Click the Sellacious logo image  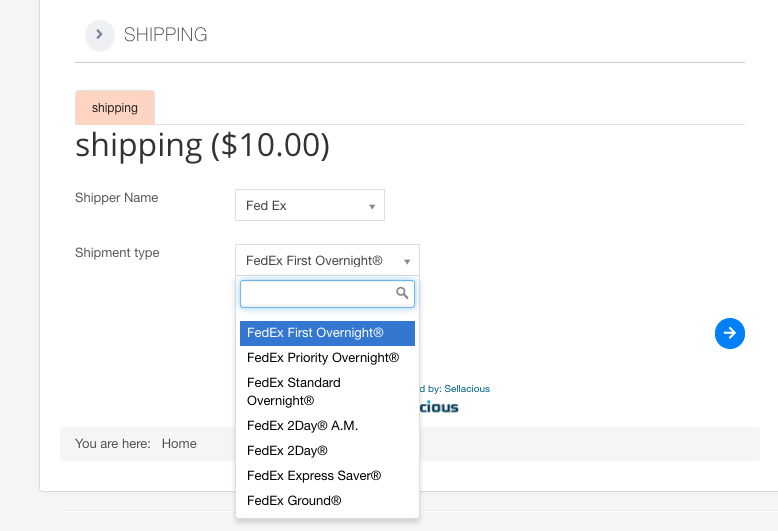point(439,407)
